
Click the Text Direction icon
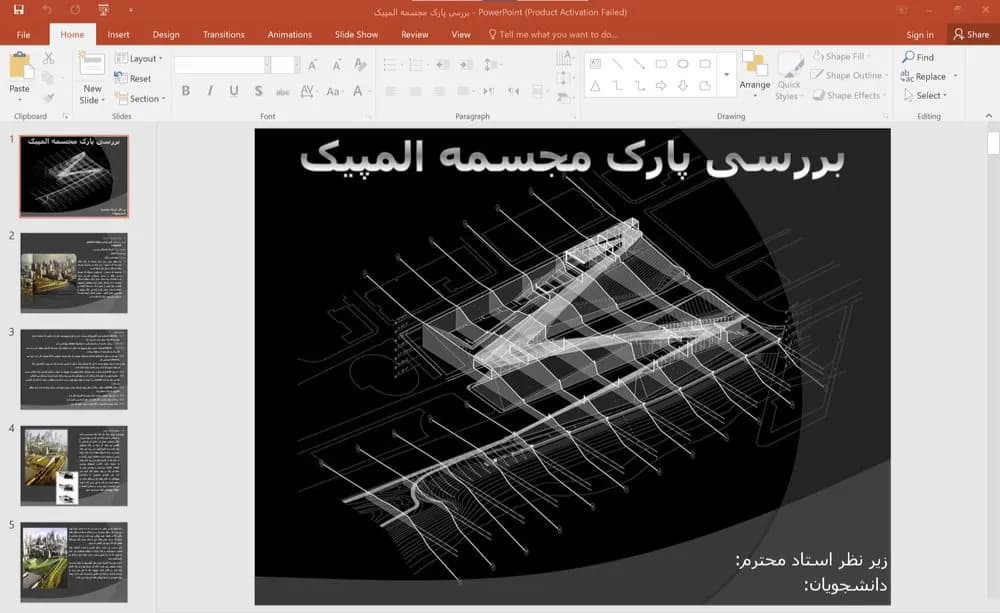pos(564,59)
